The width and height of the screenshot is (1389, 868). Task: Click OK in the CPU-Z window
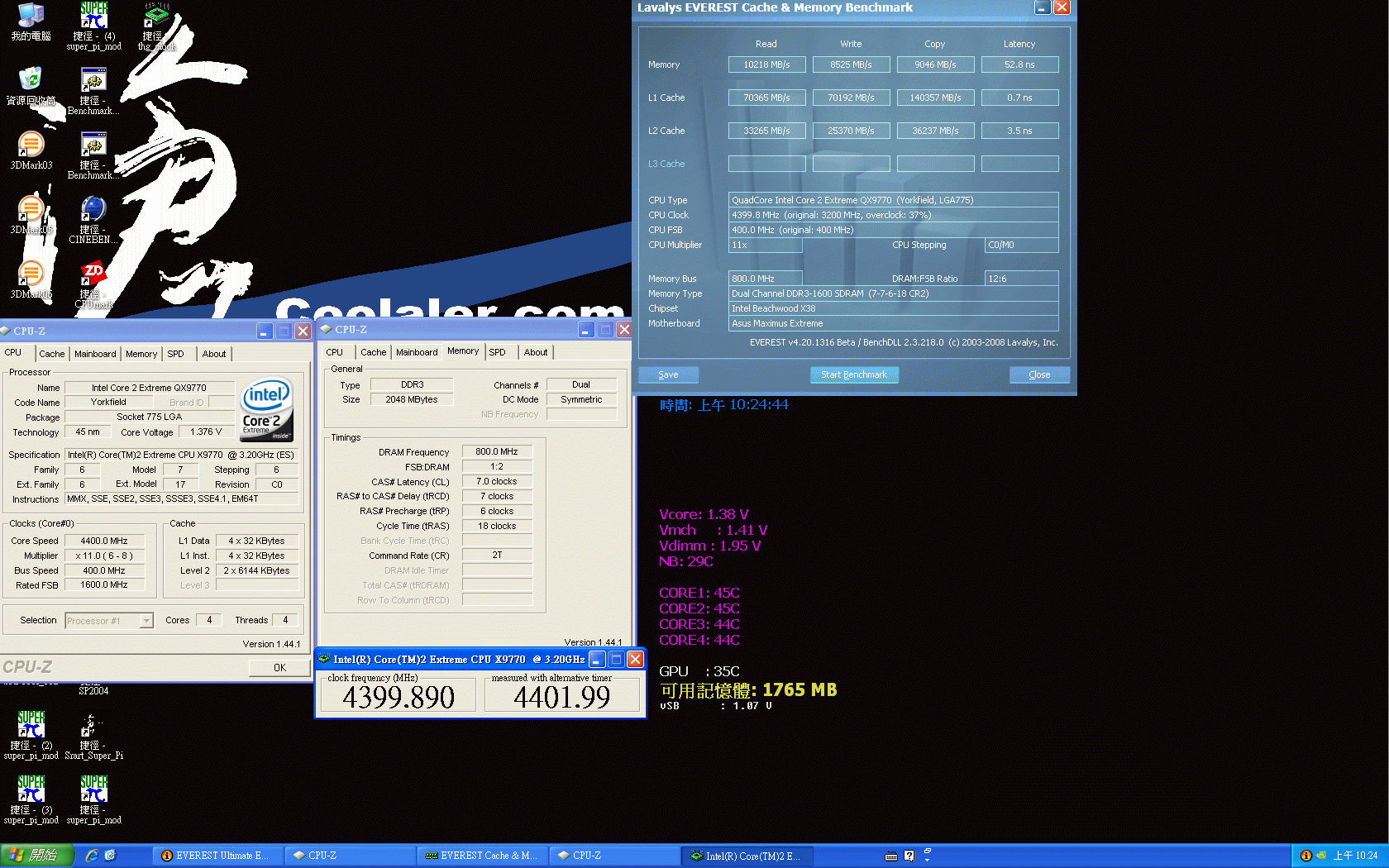(x=279, y=667)
